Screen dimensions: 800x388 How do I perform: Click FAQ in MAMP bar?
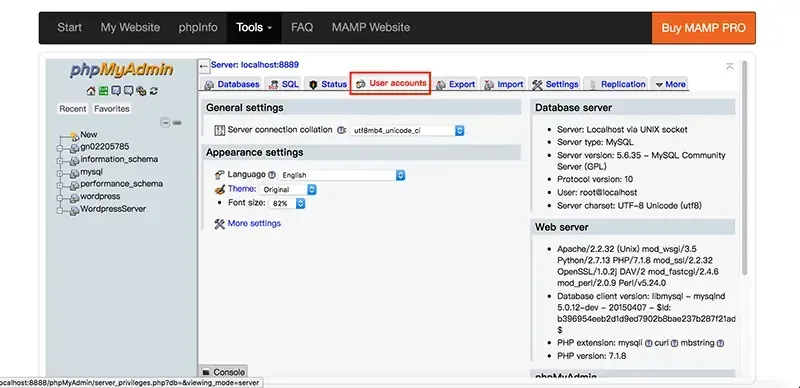coord(302,28)
